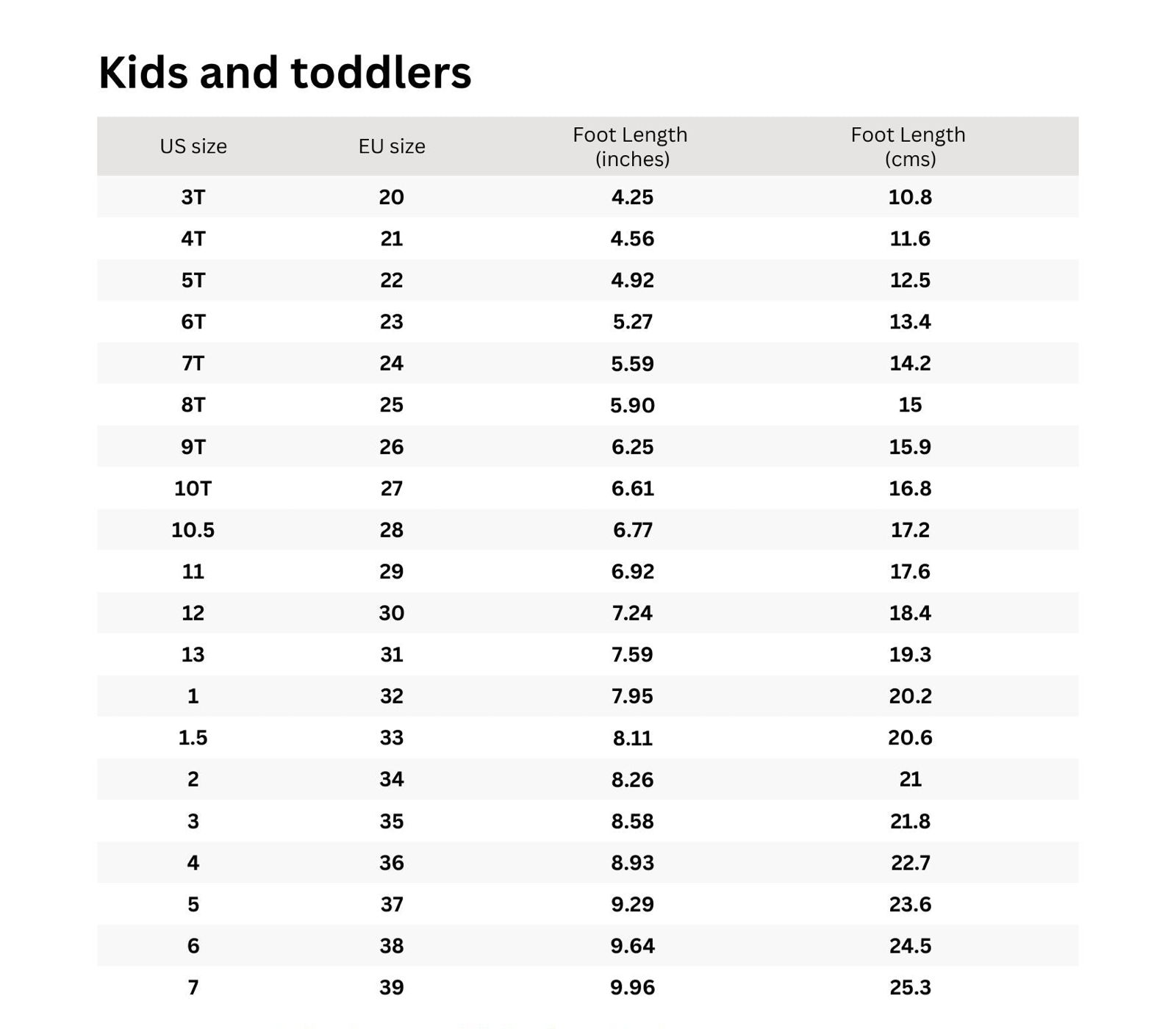Select the EU size column header
This screenshot has width=1176, height=1029.
392,146
